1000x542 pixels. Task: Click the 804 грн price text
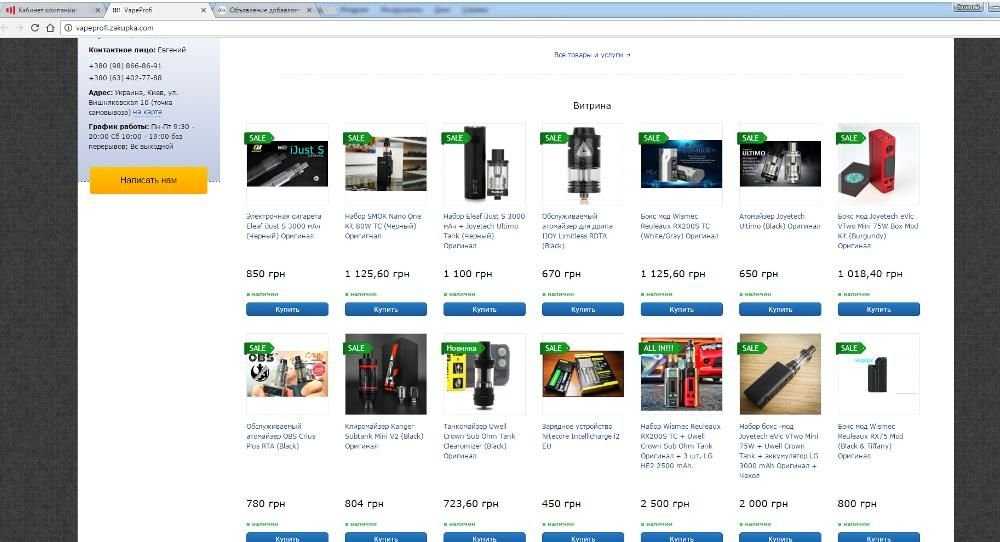tap(364, 504)
